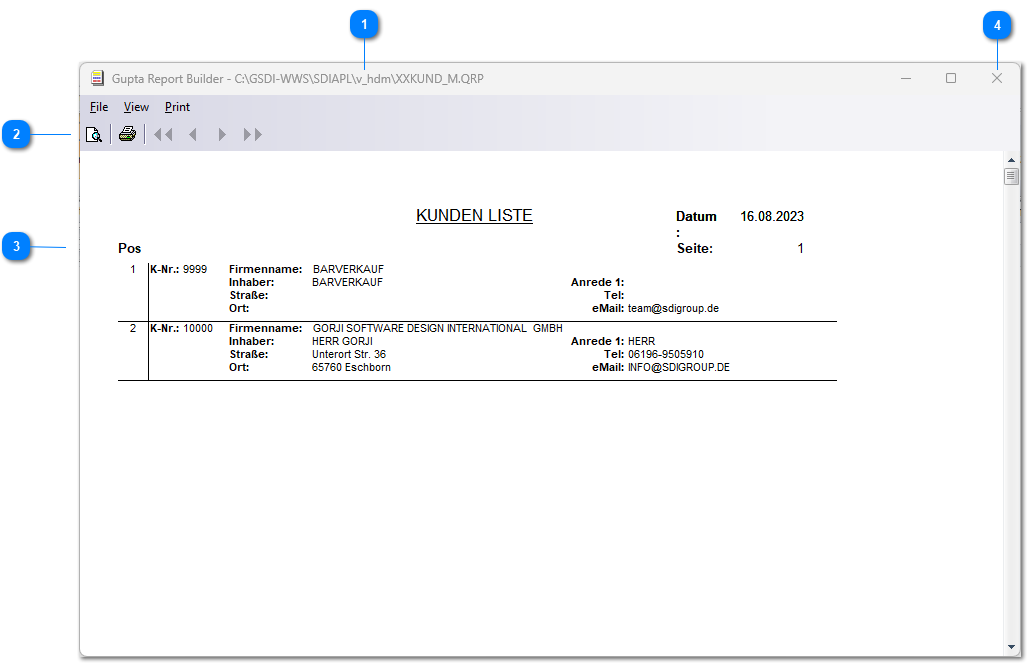The image size is (1027, 665).
Task: Click the window title file path
Action: click(359, 79)
